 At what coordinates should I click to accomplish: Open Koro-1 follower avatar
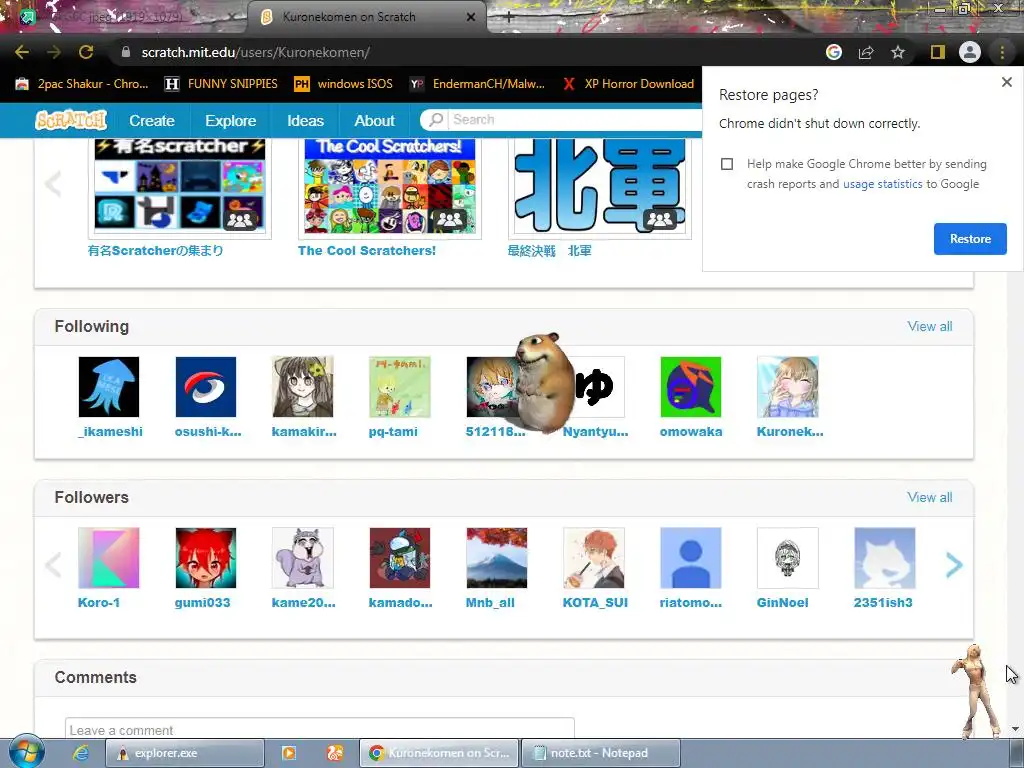click(x=108, y=558)
